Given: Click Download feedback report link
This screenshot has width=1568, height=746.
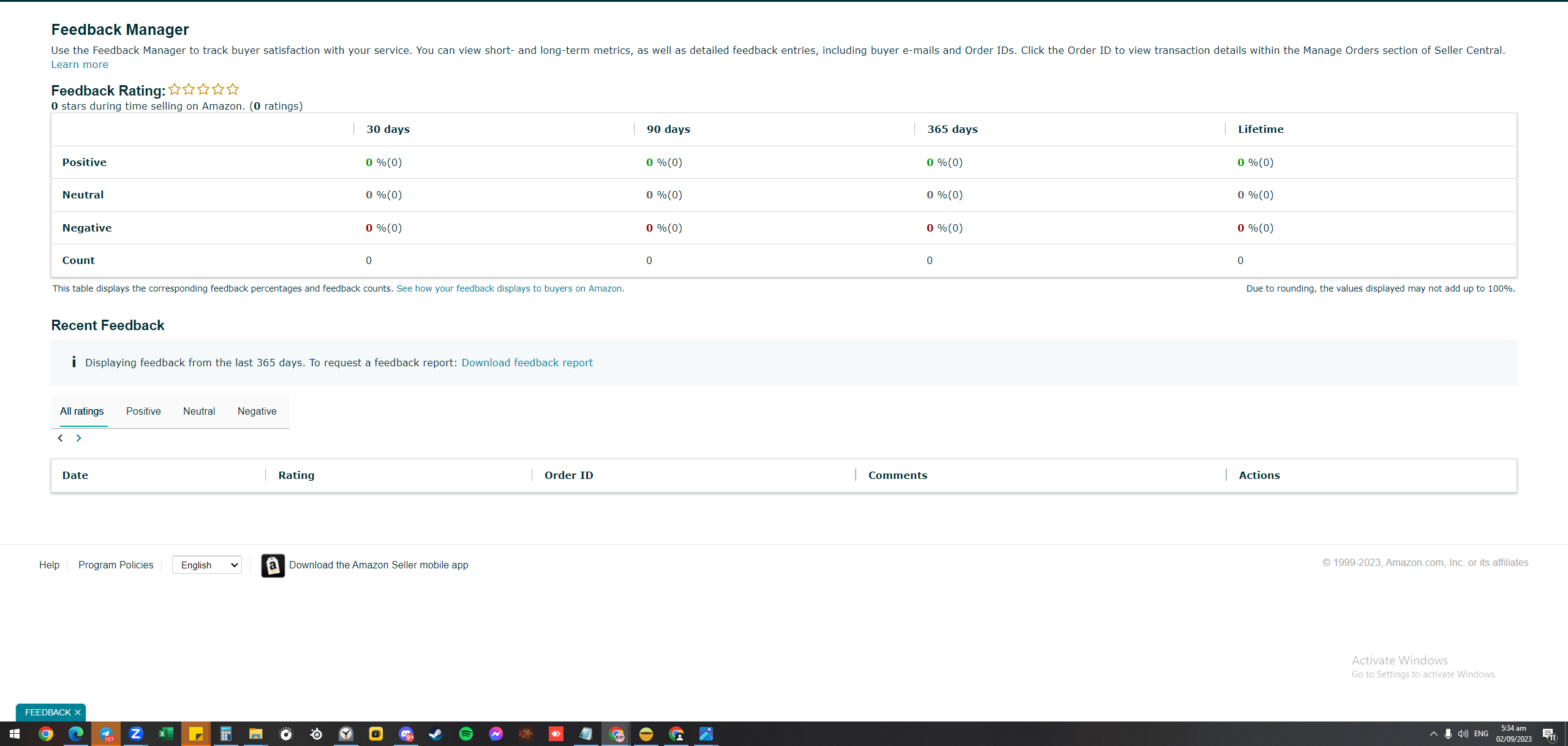Looking at the screenshot, I should [527, 363].
